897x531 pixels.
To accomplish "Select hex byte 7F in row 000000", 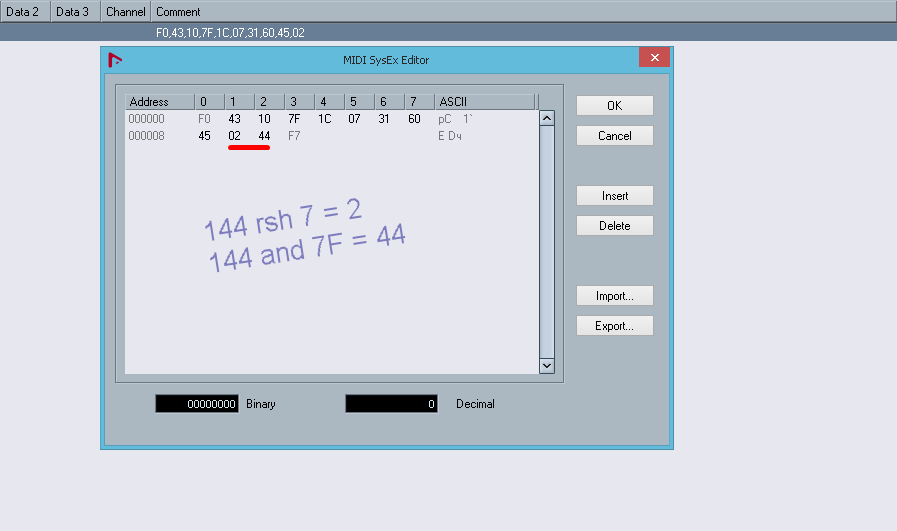I will 294,119.
